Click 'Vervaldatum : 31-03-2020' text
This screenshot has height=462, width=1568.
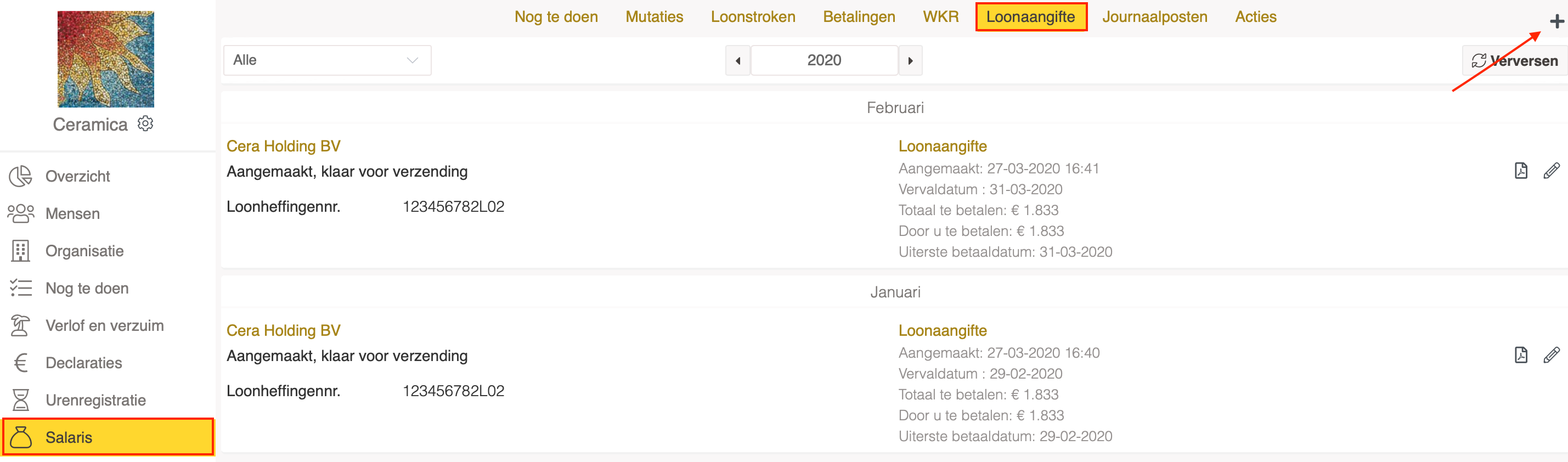[980, 189]
